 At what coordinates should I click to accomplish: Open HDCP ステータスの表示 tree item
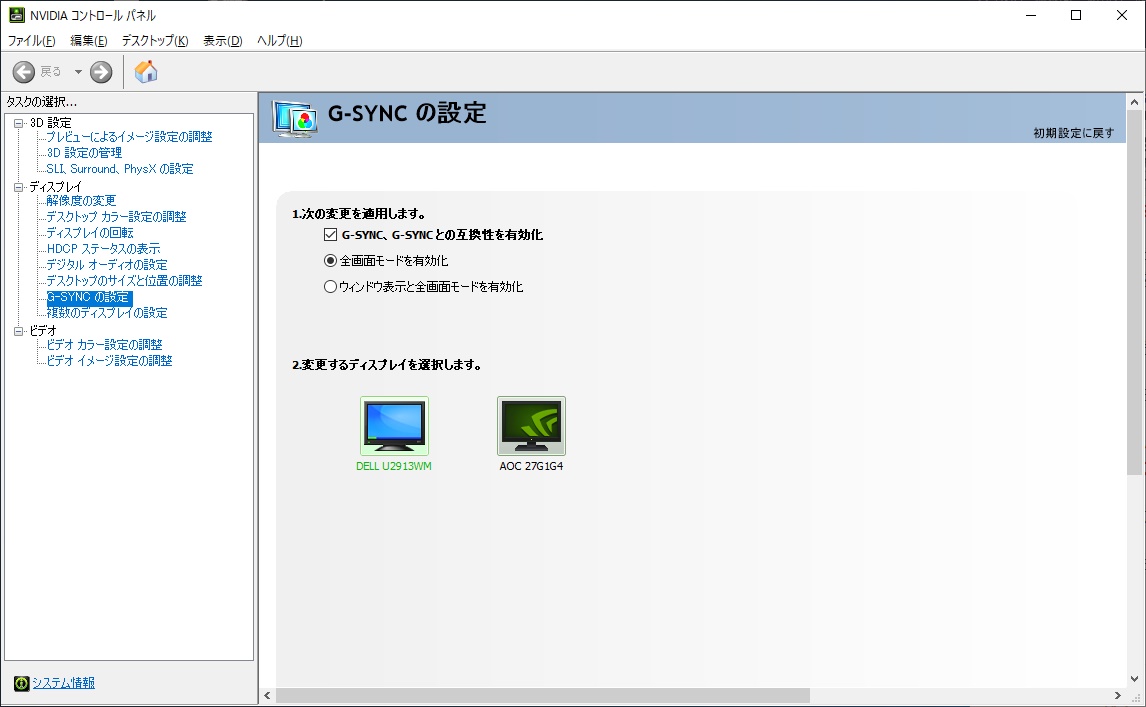click(x=103, y=249)
